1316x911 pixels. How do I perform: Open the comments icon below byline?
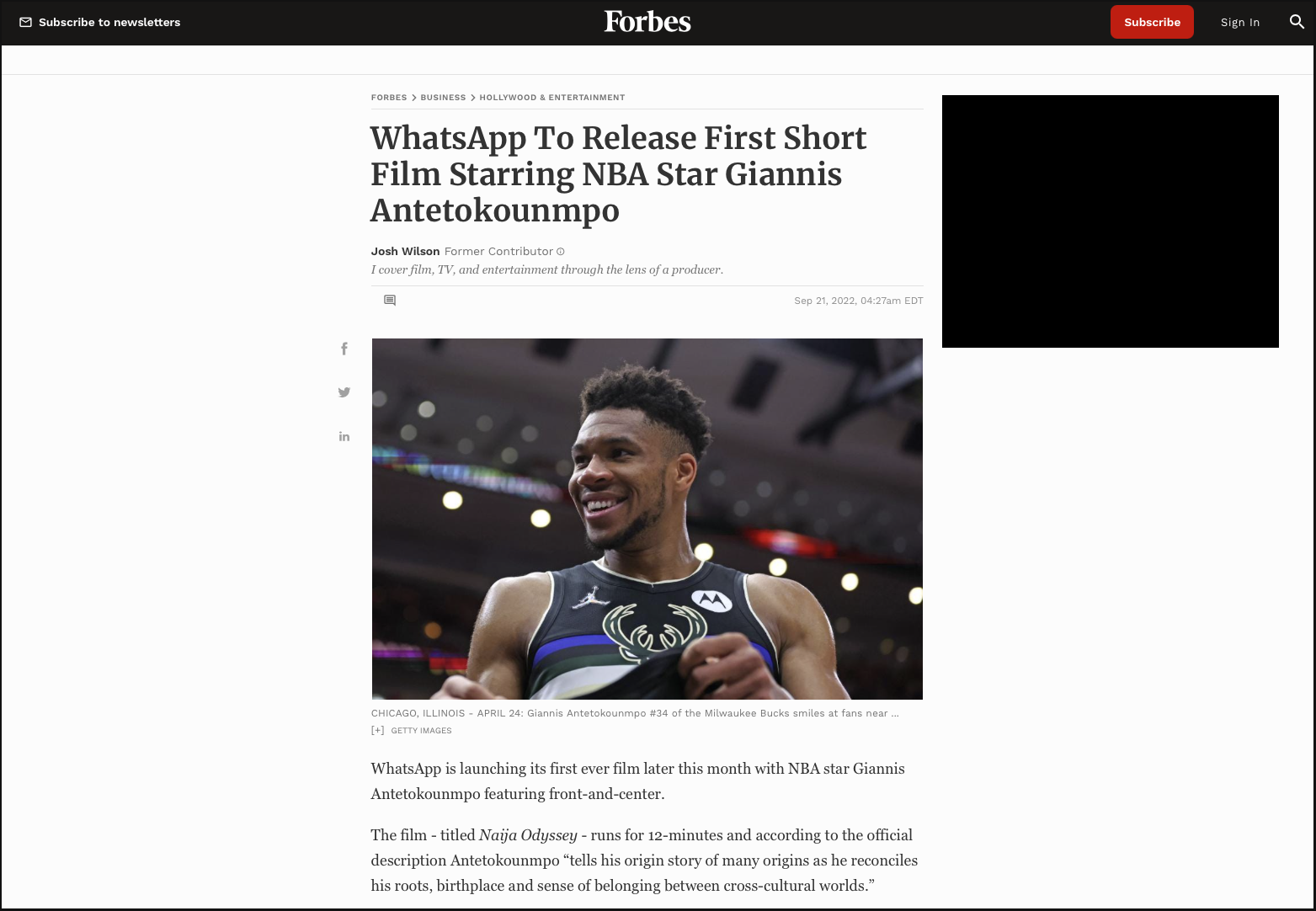390,301
